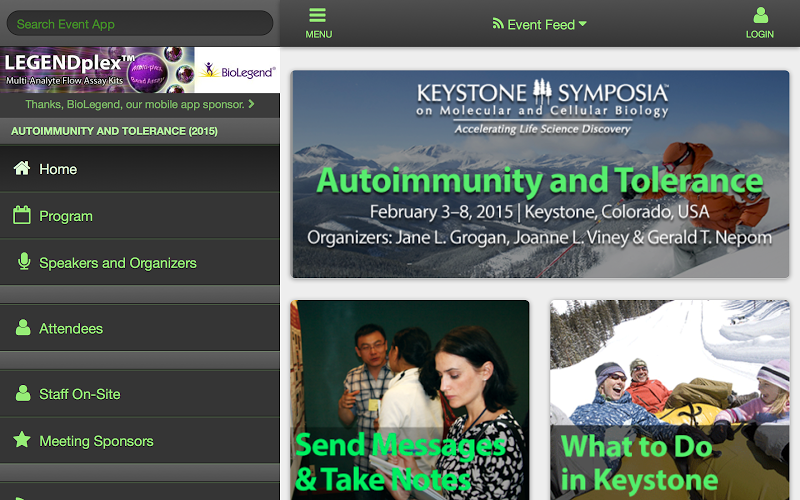Click the Attendees person icon
The height and width of the screenshot is (500, 800).
23,328
